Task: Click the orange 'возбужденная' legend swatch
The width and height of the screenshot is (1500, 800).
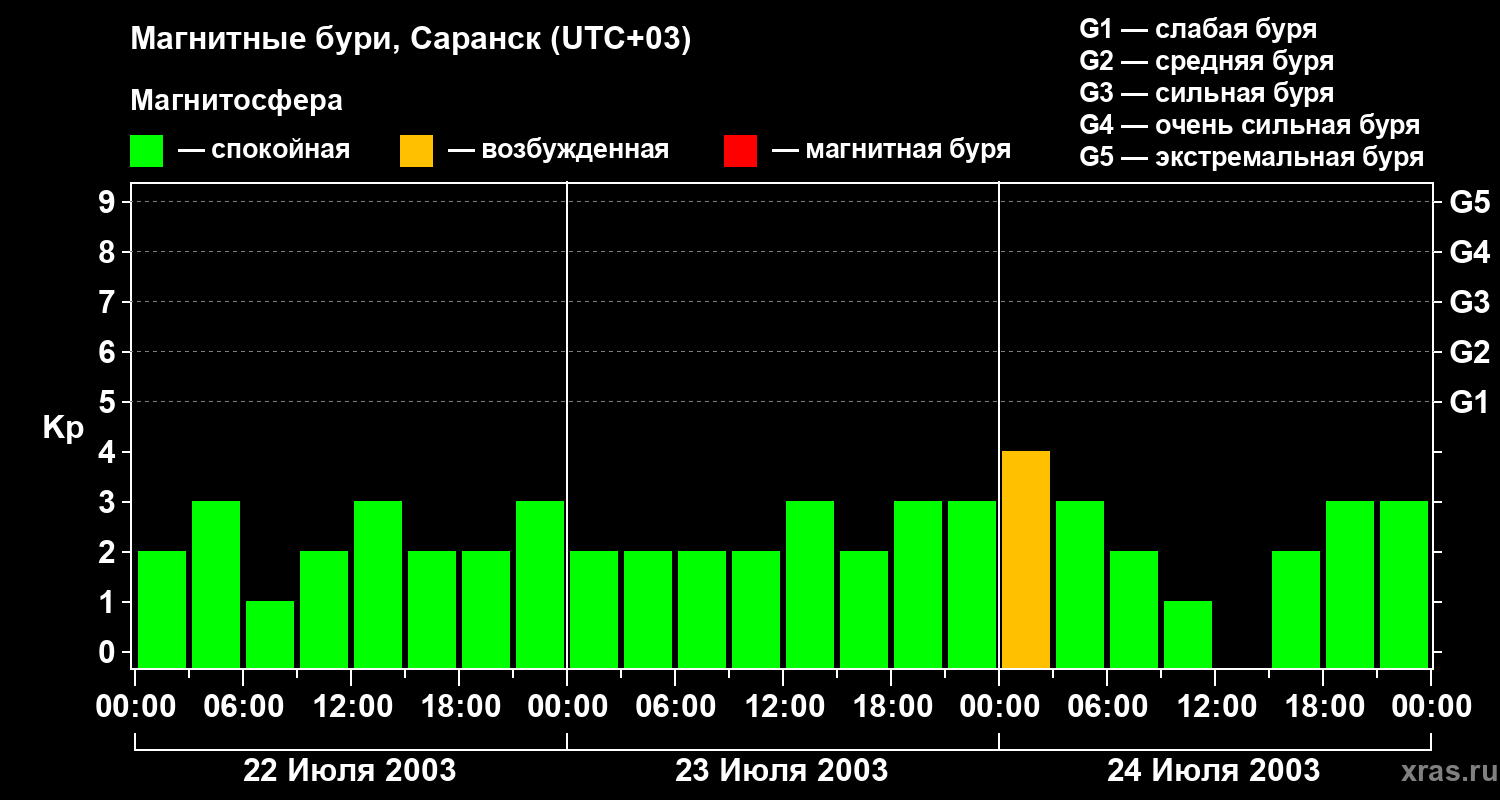Action: (416, 151)
